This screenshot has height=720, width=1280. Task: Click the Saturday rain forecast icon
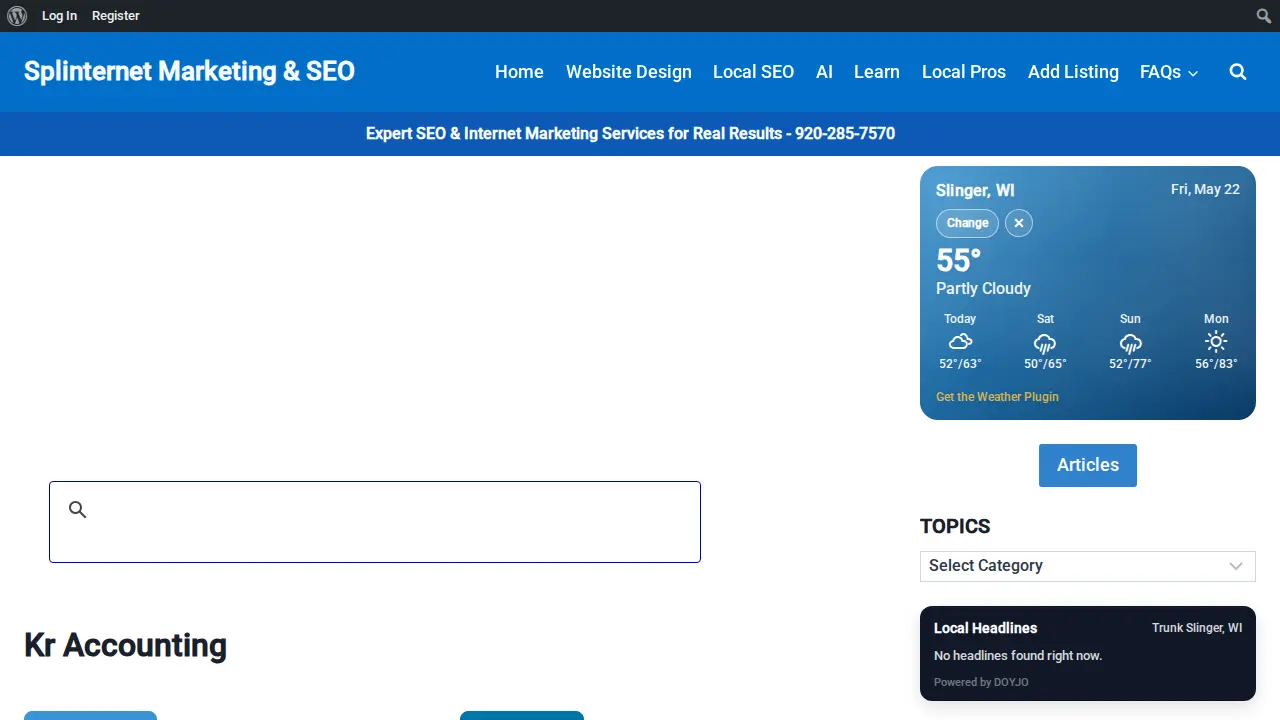point(1045,343)
